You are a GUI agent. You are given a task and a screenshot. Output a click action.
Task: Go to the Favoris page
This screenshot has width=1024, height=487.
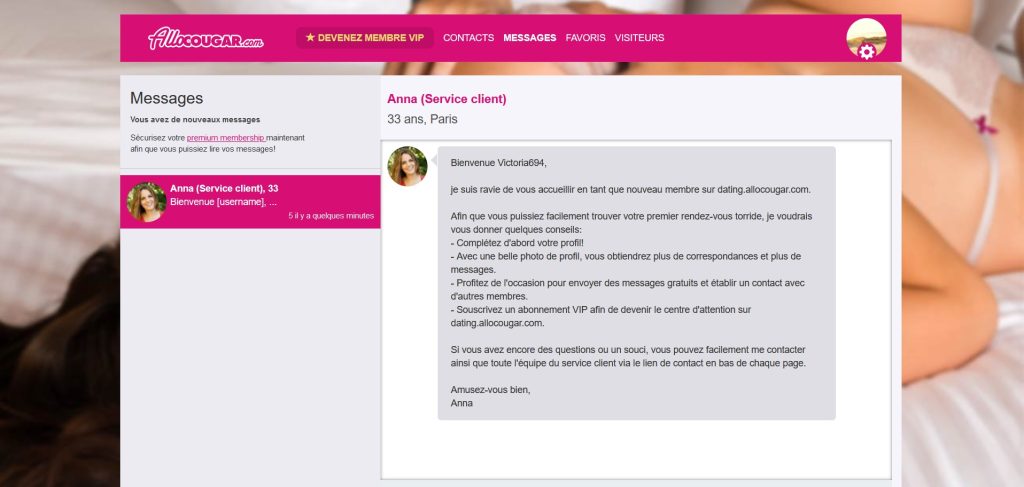[x=585, y=38]
